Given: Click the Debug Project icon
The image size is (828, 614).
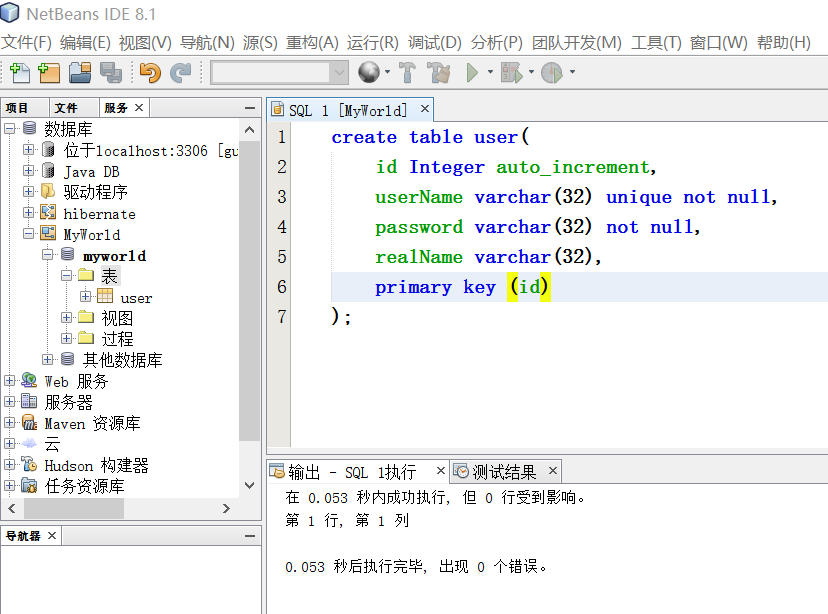Looking at the screenshot, I should pos(511,72).
